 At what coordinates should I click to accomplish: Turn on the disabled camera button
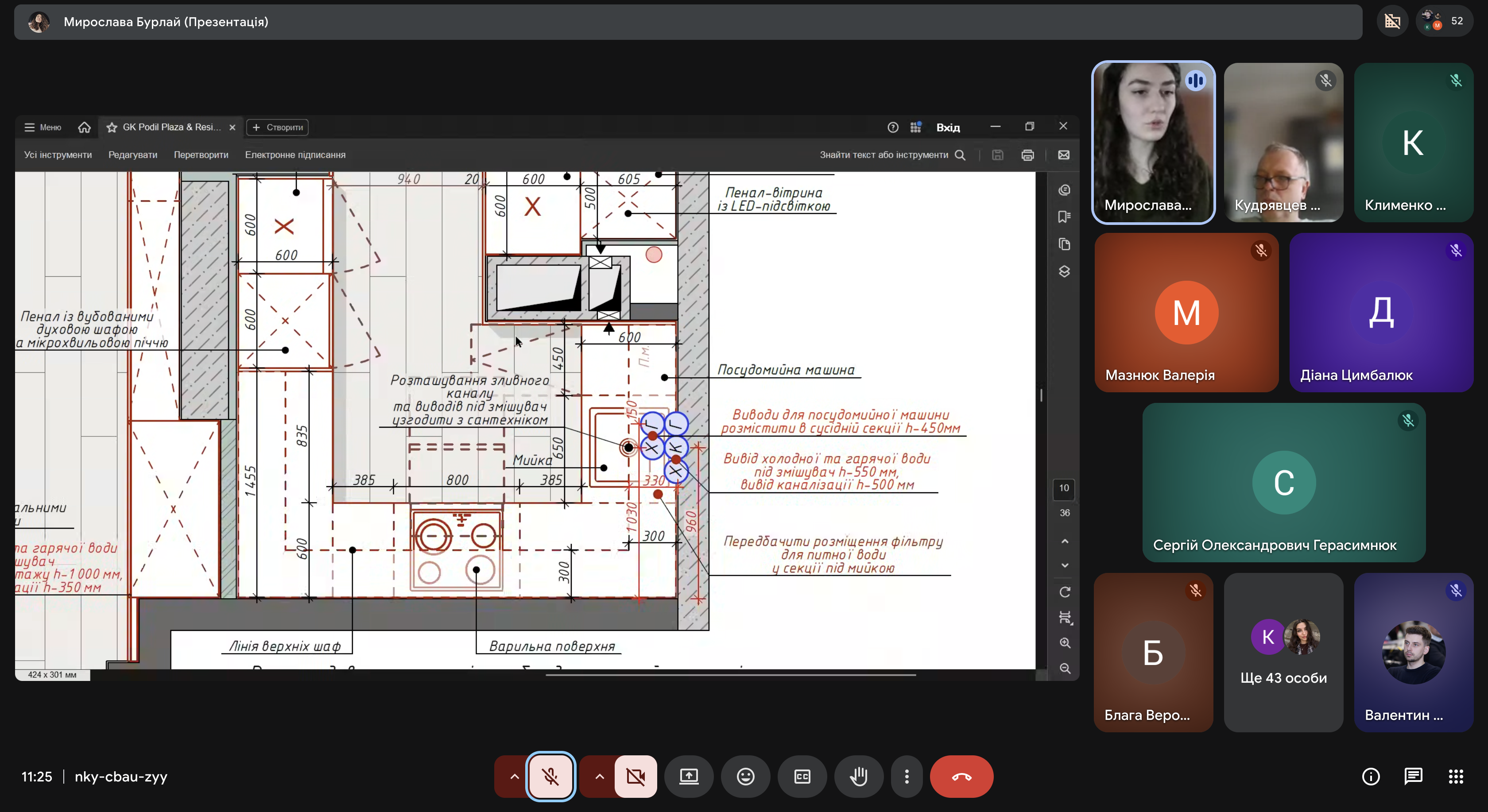tap(635, 776)
